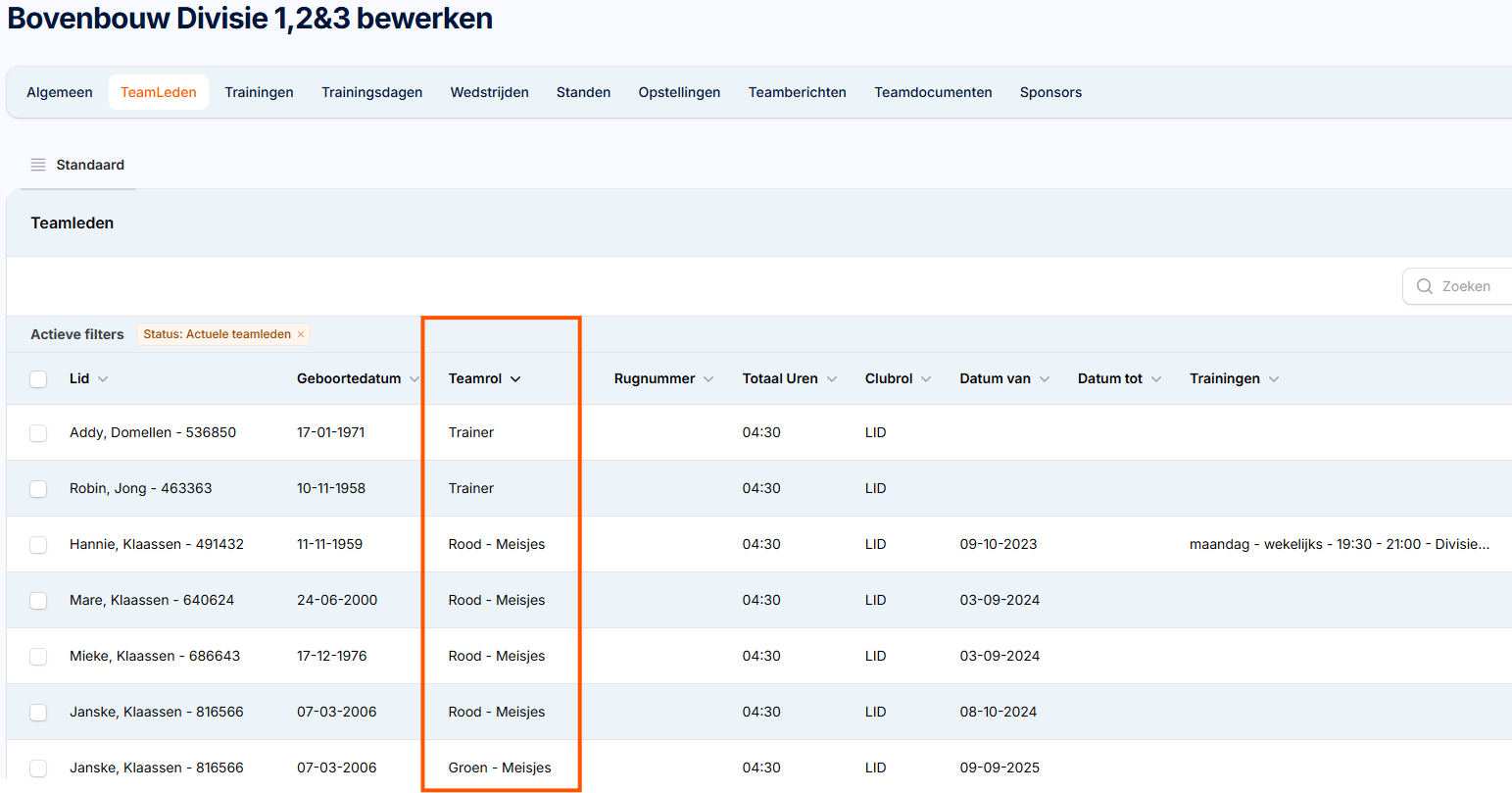
Task: Switch to the Algemeen tab
Action: click(60, 92)
